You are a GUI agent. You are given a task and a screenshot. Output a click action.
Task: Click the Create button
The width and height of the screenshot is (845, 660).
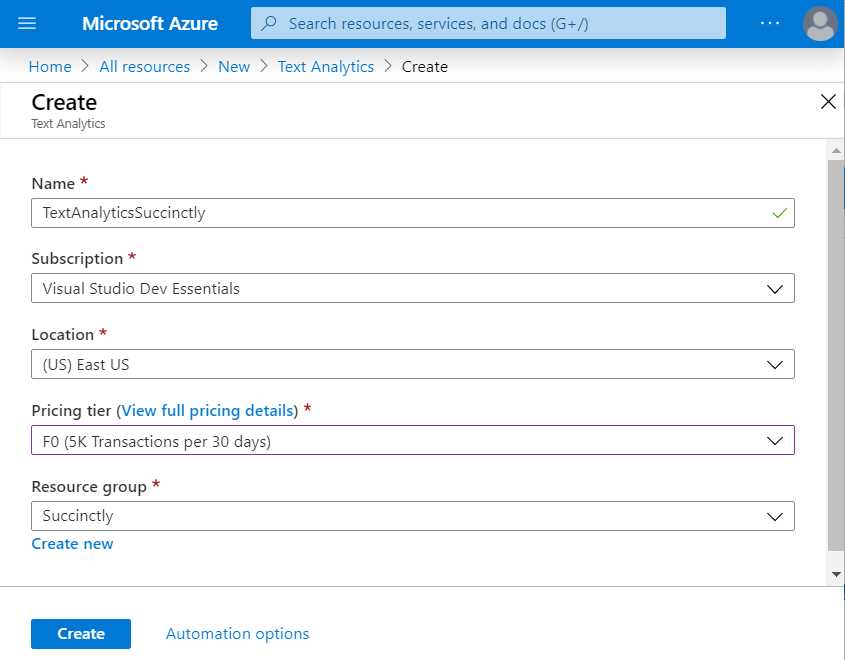pyautogui.click(x=80, y=633)
